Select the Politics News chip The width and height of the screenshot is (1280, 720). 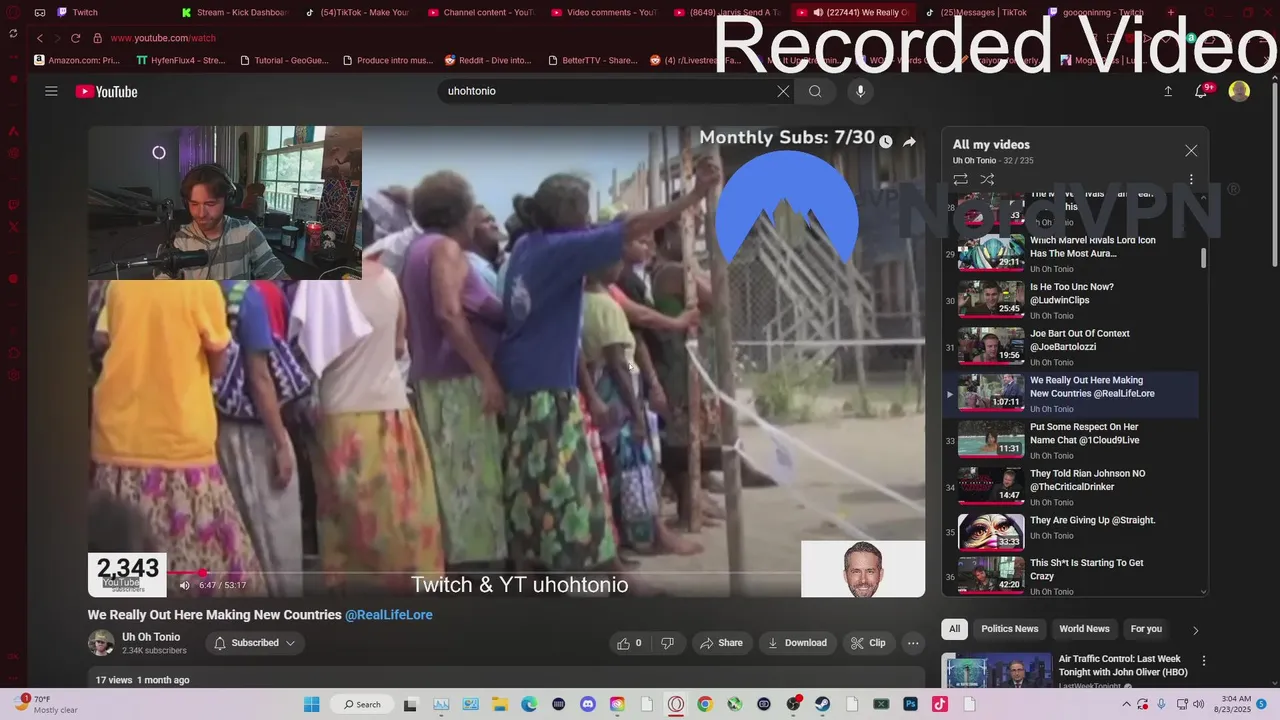tap(1009, 629)
